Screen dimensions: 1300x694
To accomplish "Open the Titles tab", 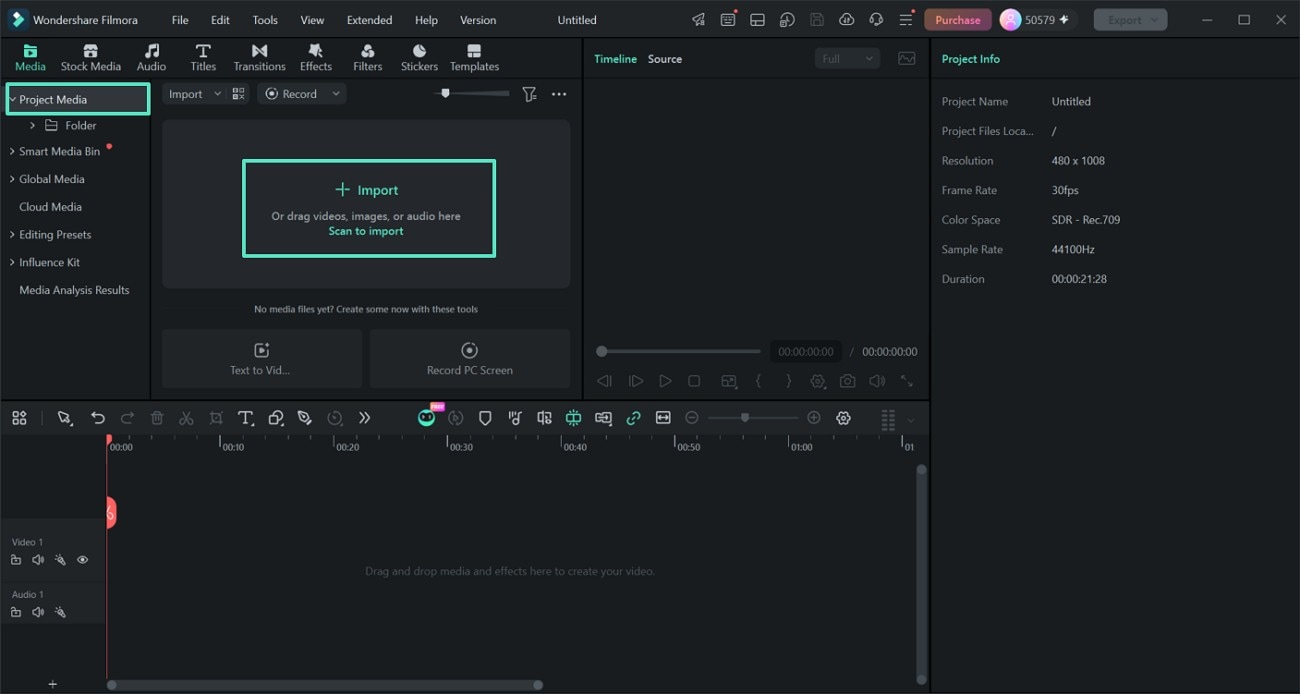I will (203, 58).
